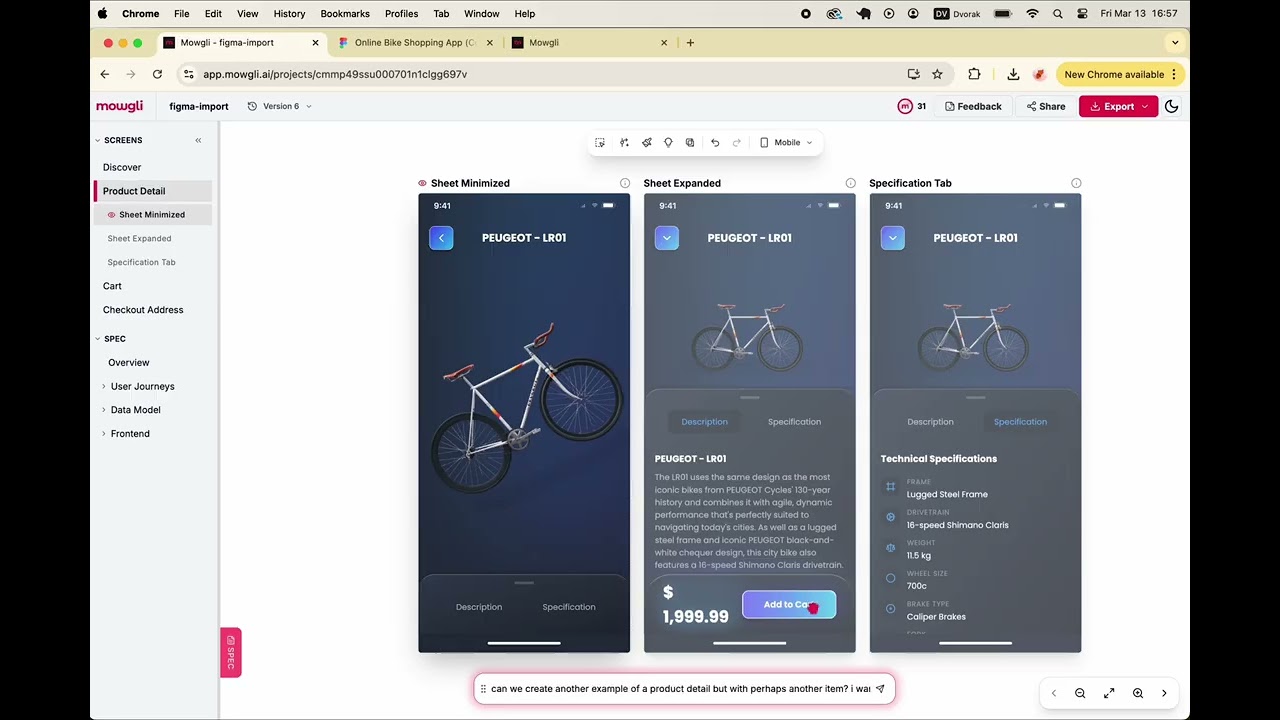
Task: Open the Chrome Extensions puzzle icon
Action: (x=974, y=74)
